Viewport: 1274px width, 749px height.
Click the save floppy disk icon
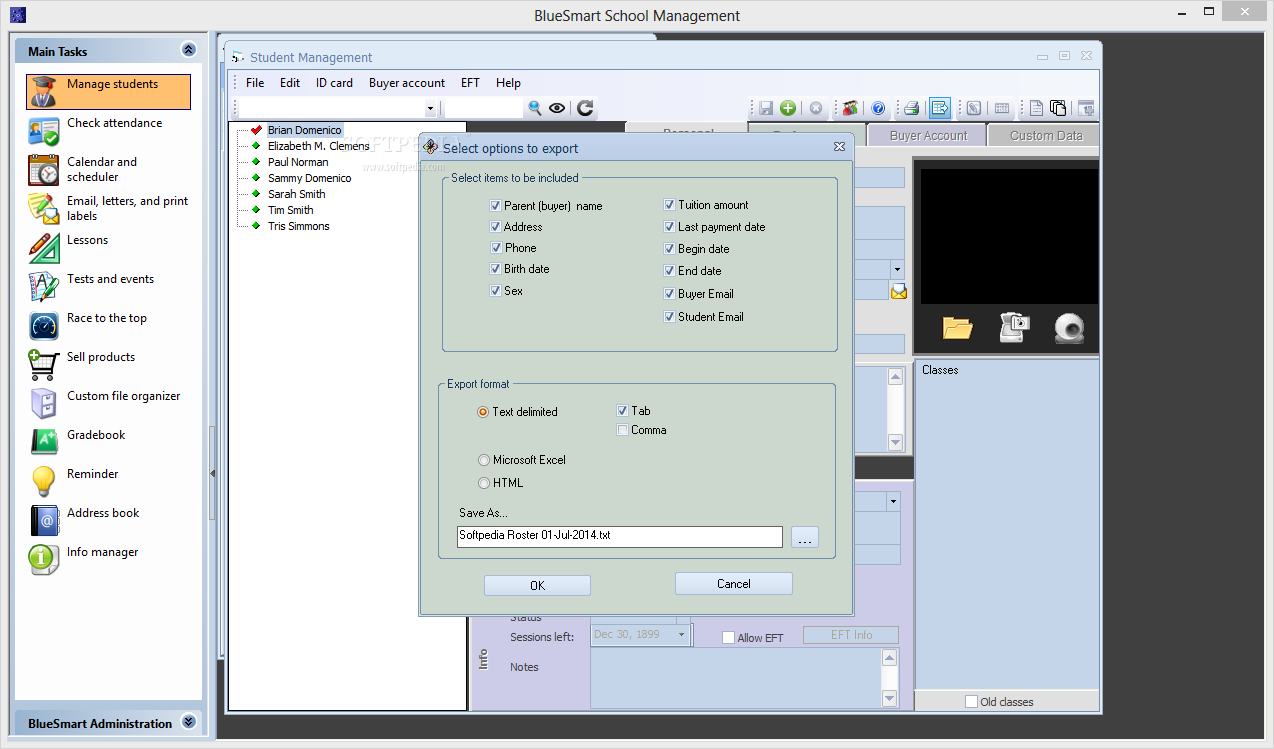(766, 108)
